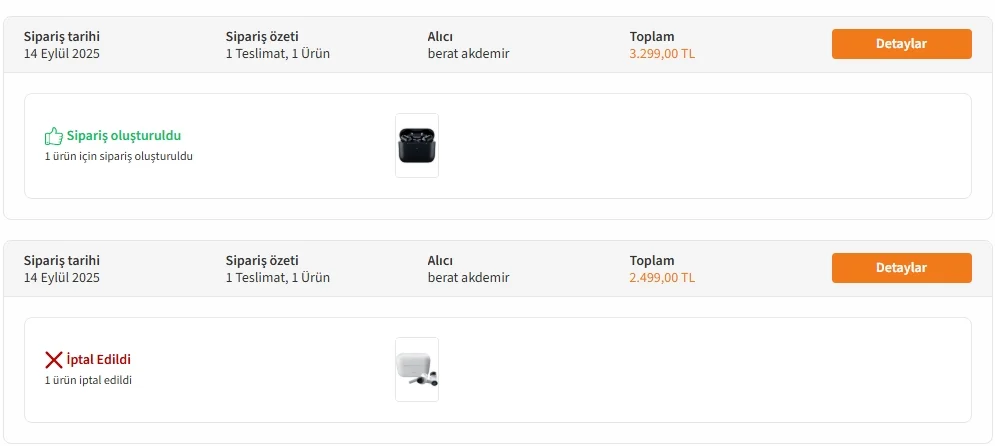Click the 2.499,00 TL total amount
995x446 pixels.
click(x=661, y=278)
